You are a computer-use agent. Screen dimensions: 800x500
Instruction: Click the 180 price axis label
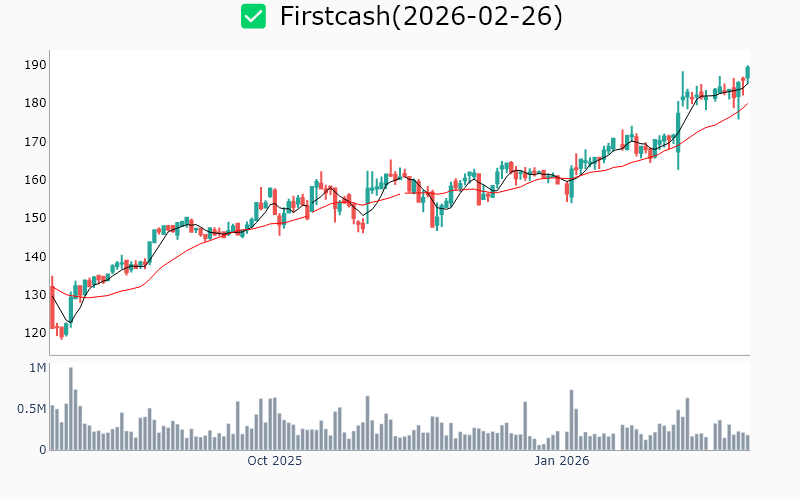[x=37, y=103]
